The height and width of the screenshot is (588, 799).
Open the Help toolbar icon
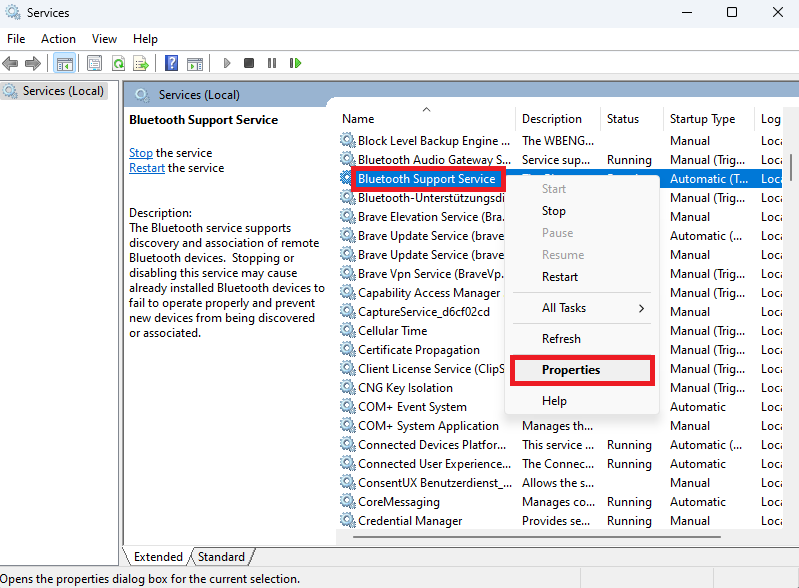172,63
